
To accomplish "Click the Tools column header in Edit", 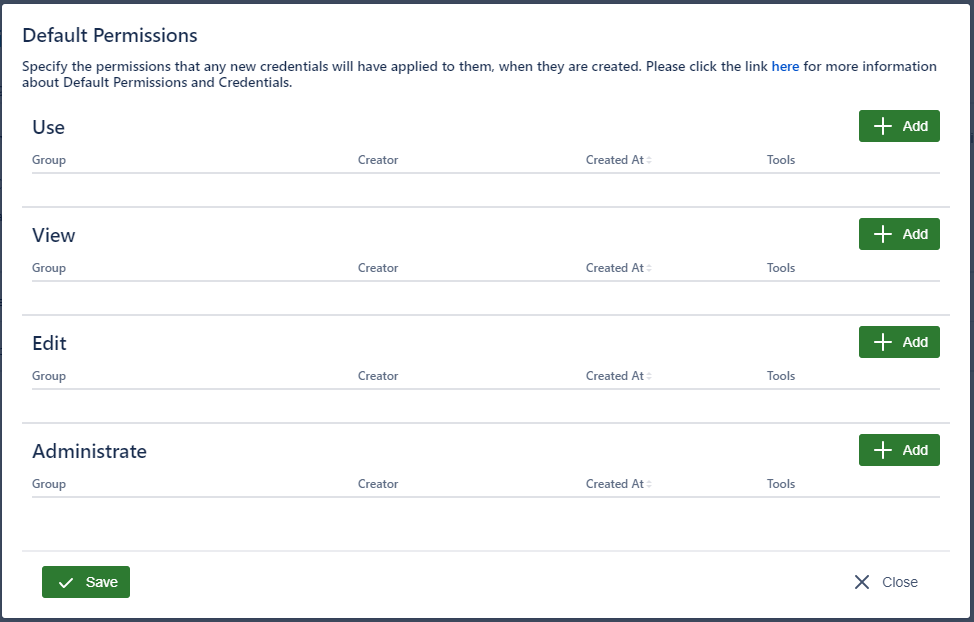I will tap(781, 376).
